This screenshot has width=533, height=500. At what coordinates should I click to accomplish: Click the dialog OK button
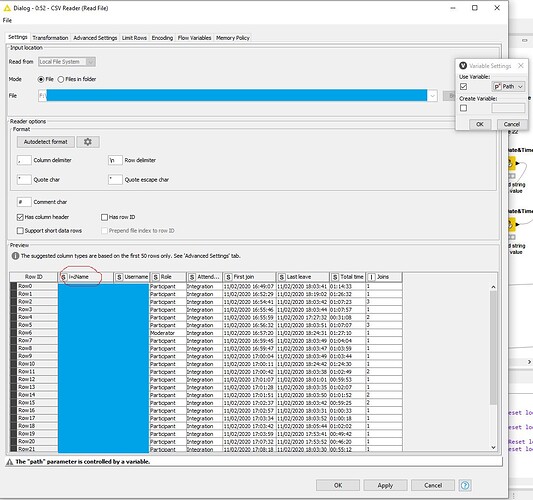(338, 485)
